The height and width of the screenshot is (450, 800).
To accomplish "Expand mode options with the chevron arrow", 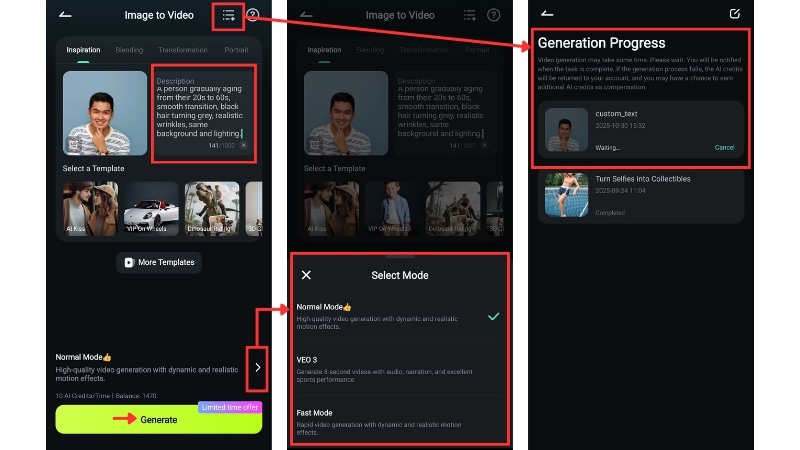I will 258,367.
